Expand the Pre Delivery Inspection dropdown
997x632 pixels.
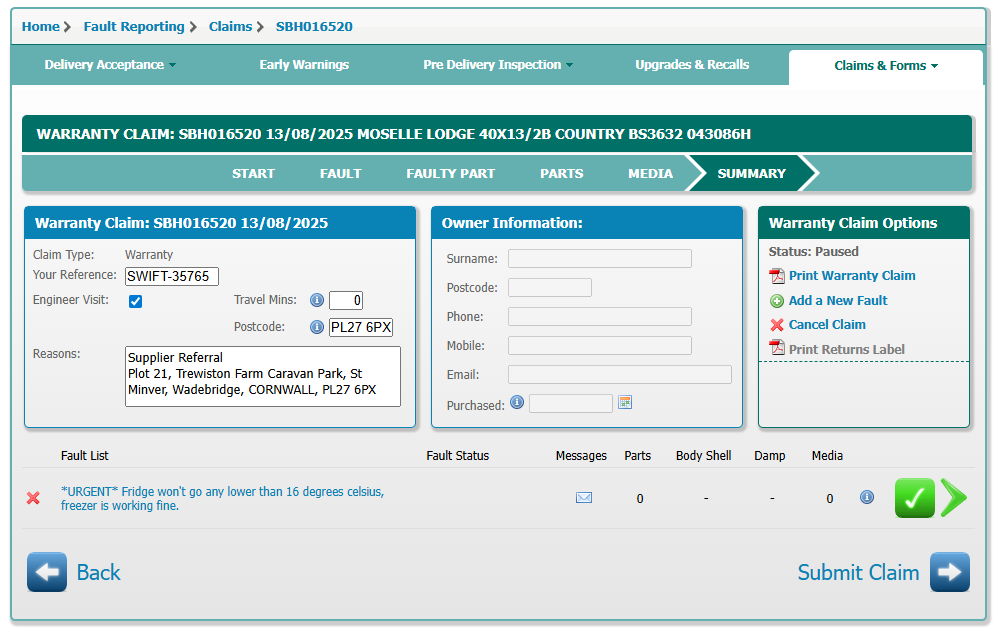click(x=498, y=65)
